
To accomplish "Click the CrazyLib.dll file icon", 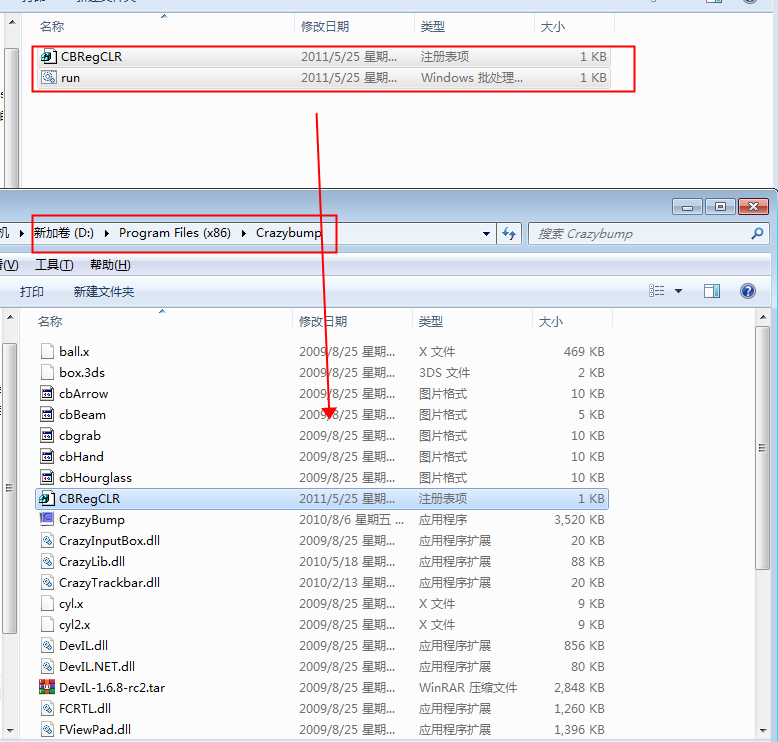I will coord(47,561).
